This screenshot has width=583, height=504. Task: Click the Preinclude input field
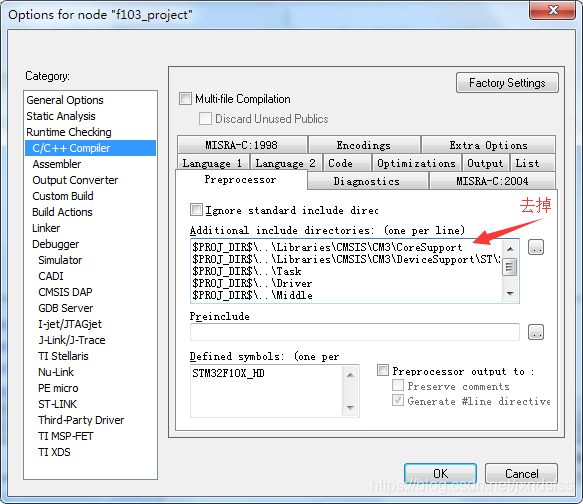tap(355, 332)
